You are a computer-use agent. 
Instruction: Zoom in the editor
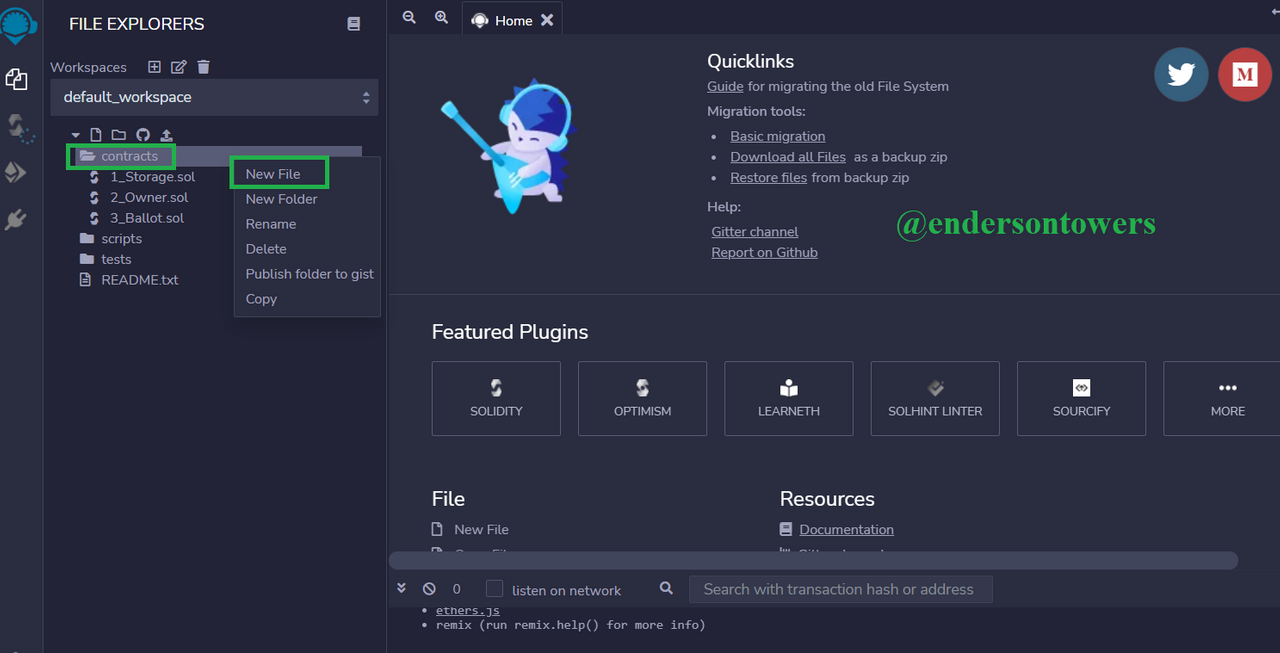tap(441, 18)
